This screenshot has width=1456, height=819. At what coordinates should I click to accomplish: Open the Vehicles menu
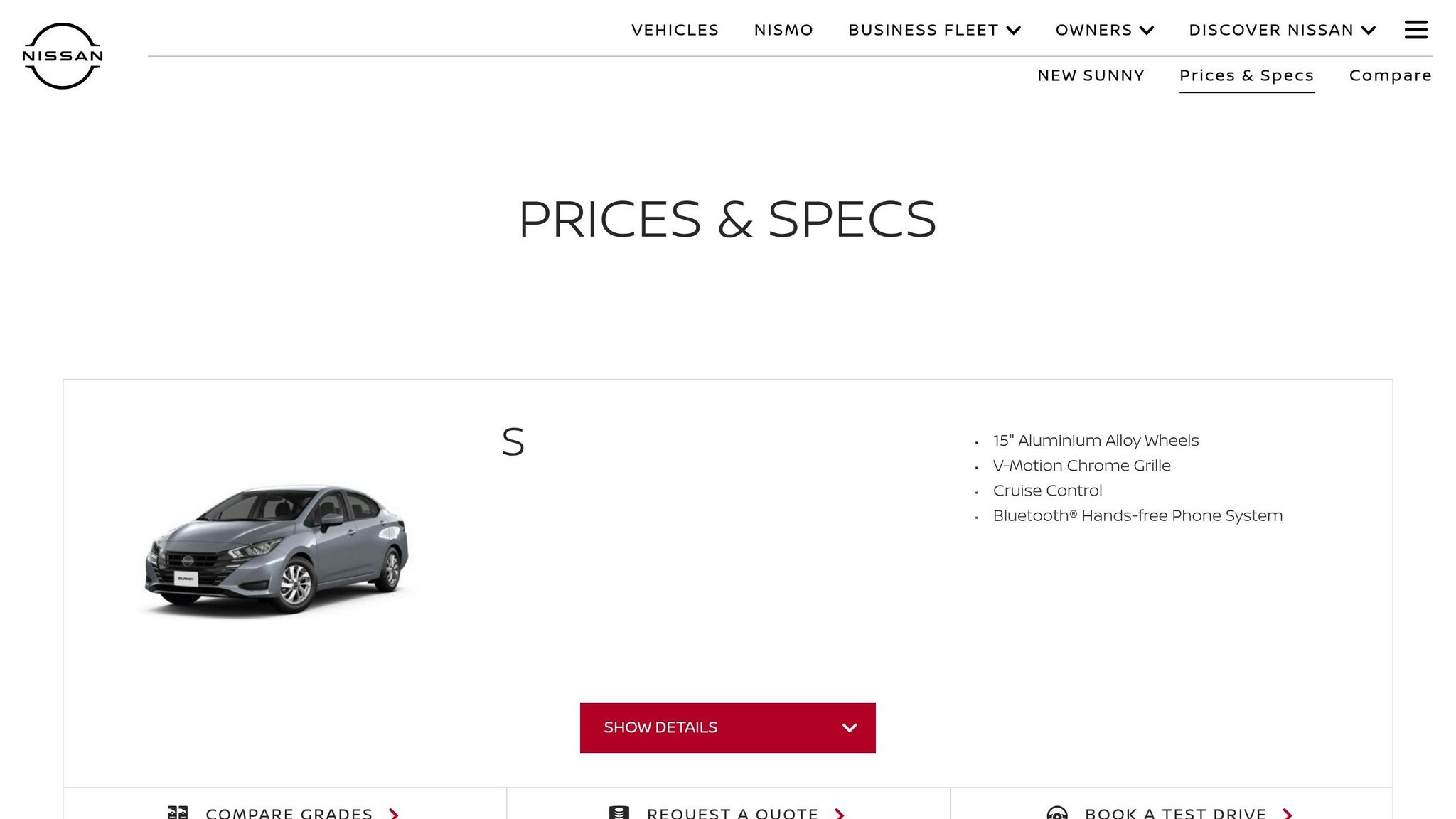[x=675, y=30]
